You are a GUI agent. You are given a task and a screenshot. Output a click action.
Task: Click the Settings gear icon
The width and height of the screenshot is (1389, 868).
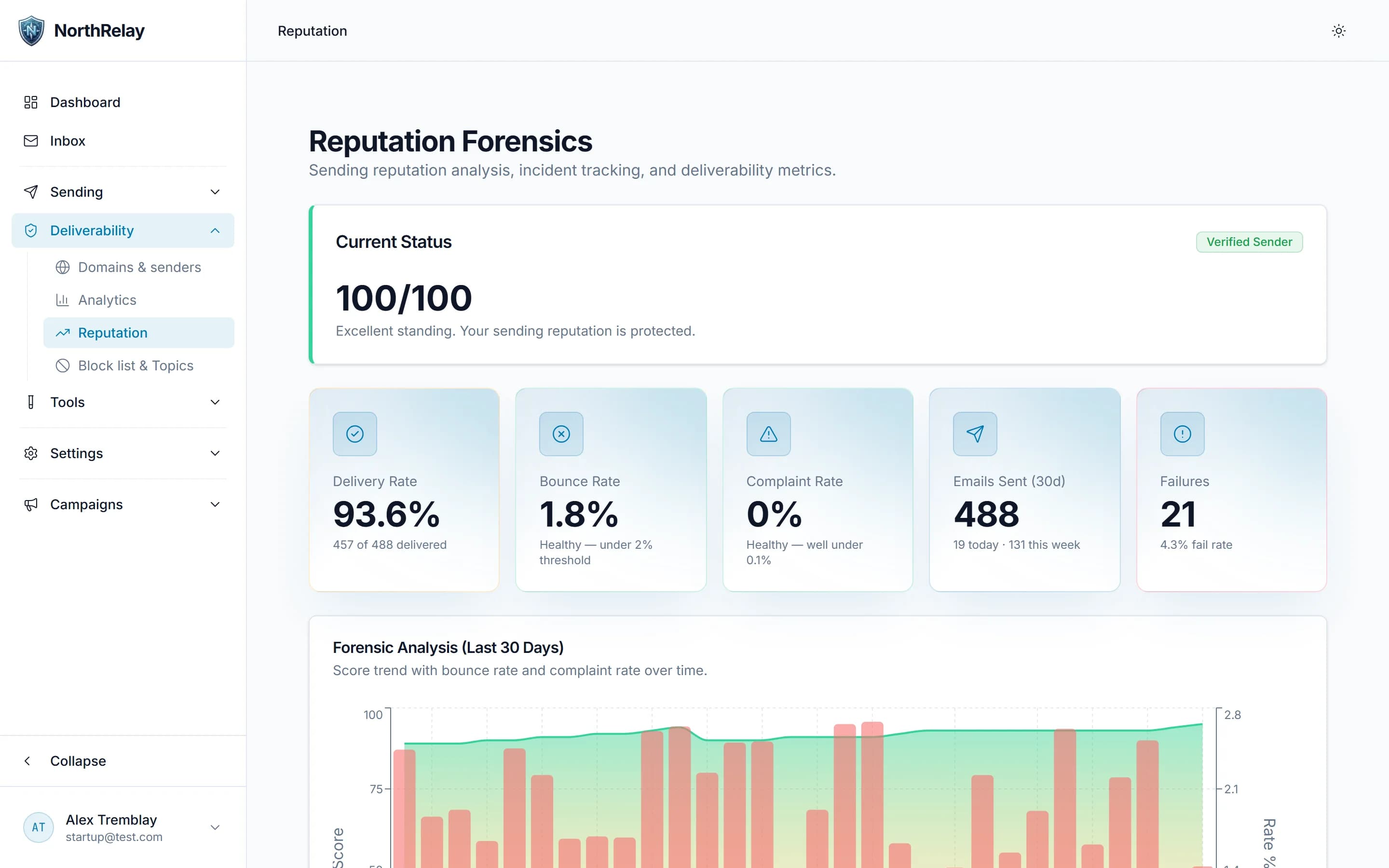coord(31,453)
